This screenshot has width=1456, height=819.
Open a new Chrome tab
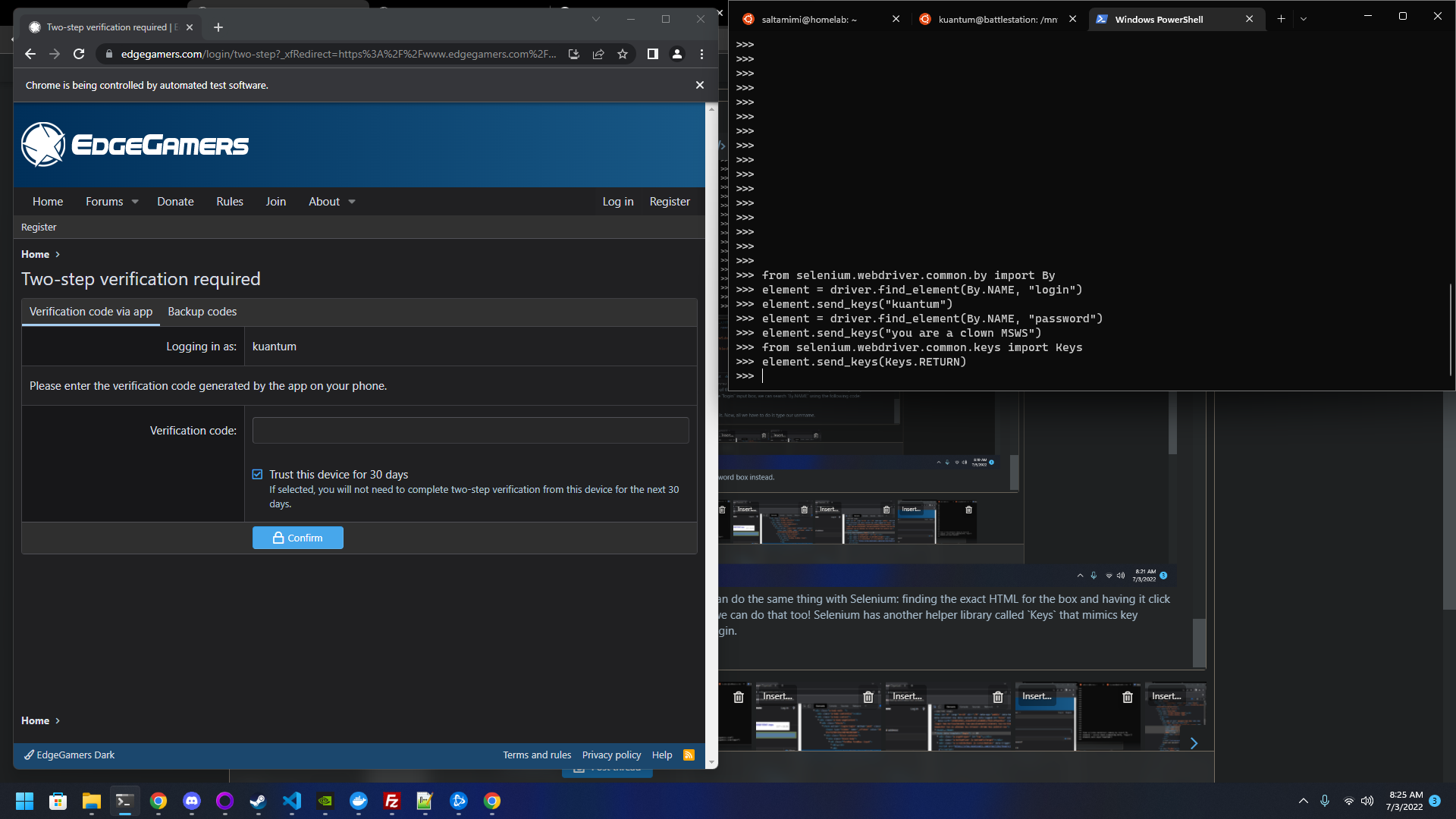tap(218, 27)
